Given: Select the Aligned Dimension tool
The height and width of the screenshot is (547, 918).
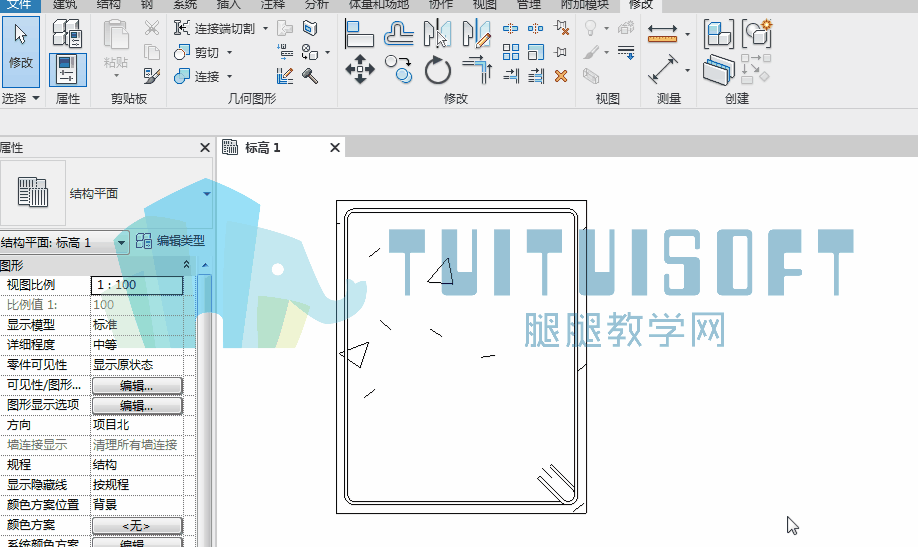Looking at the screenshot, I should click(x=663, y=69).
